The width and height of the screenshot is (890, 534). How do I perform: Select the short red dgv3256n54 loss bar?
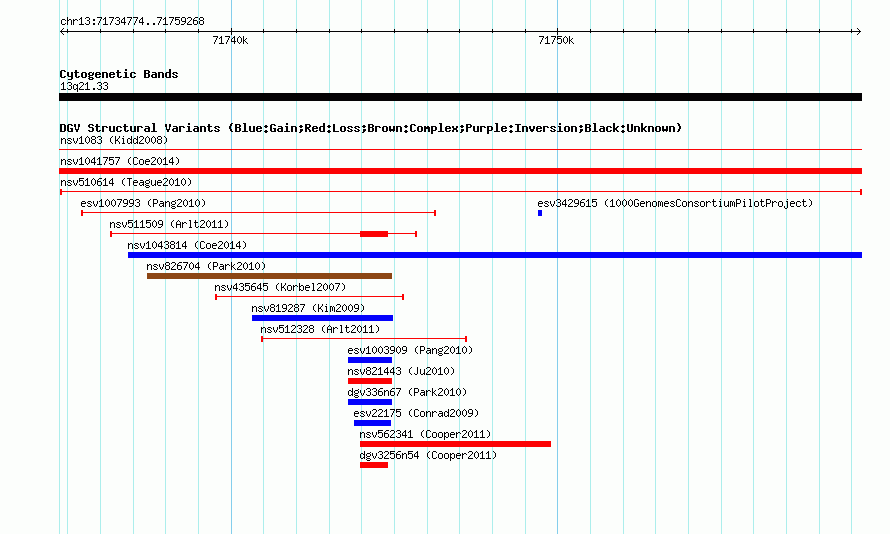point(374,465)
